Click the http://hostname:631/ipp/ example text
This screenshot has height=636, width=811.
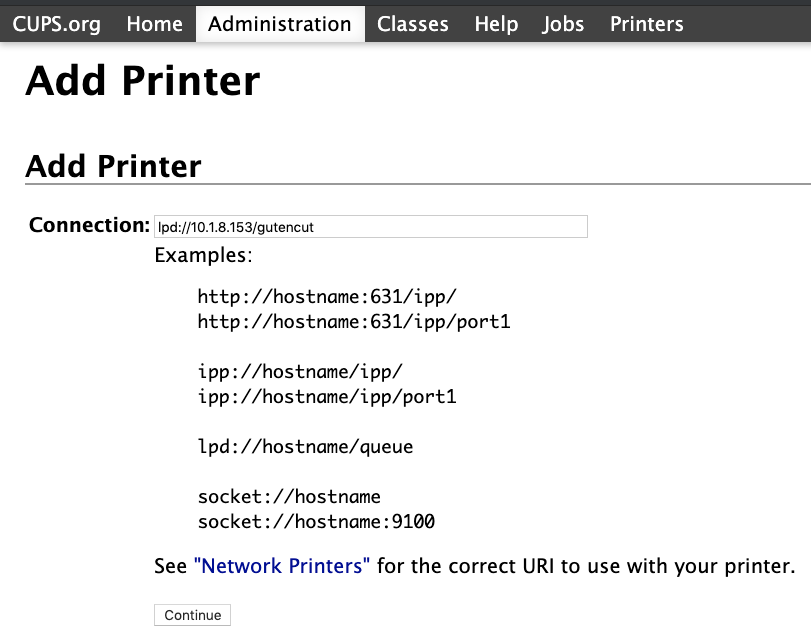click(327, 297)
